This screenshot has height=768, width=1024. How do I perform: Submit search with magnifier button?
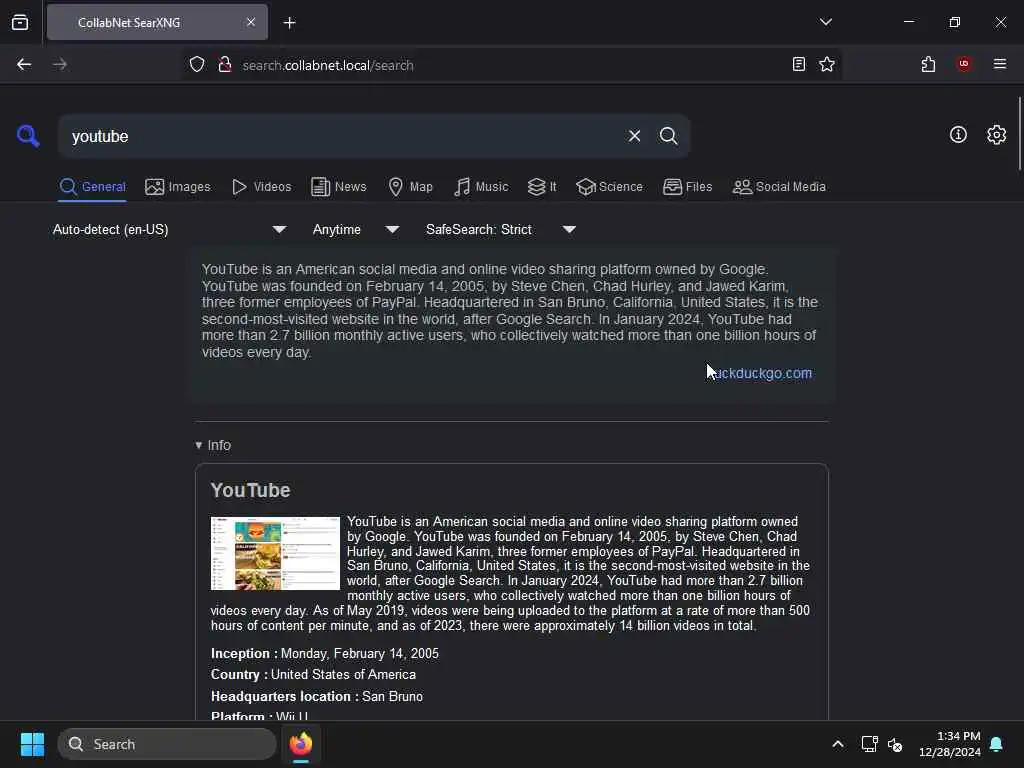[668, 136]
